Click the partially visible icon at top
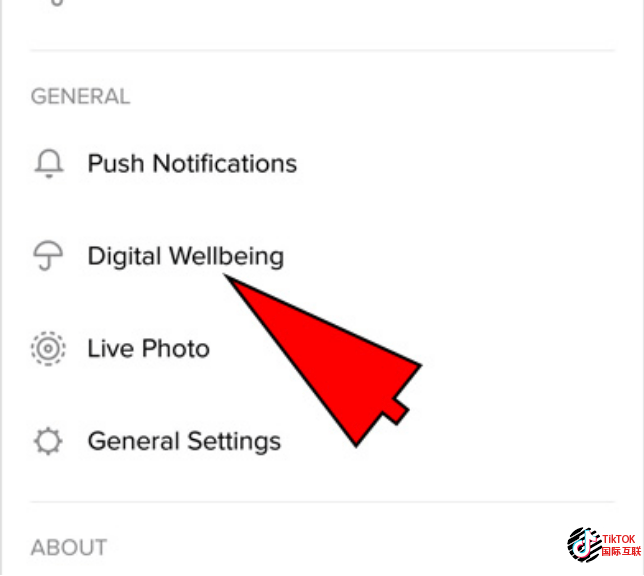The width and height of the screenshot is (644, 576). tap(57, 3)
